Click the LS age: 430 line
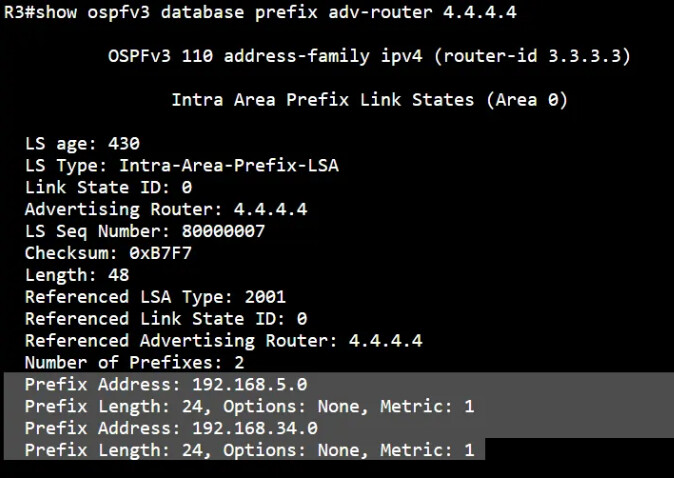674x478 pixels. click(82, 144)
